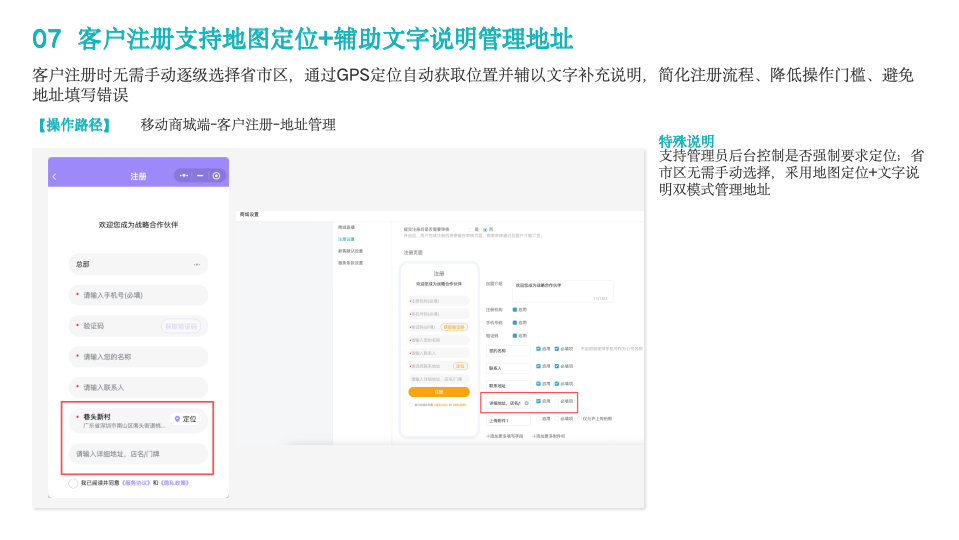
Task: Click orange 获取验证码 badge in preview phone
Action: 454,327
